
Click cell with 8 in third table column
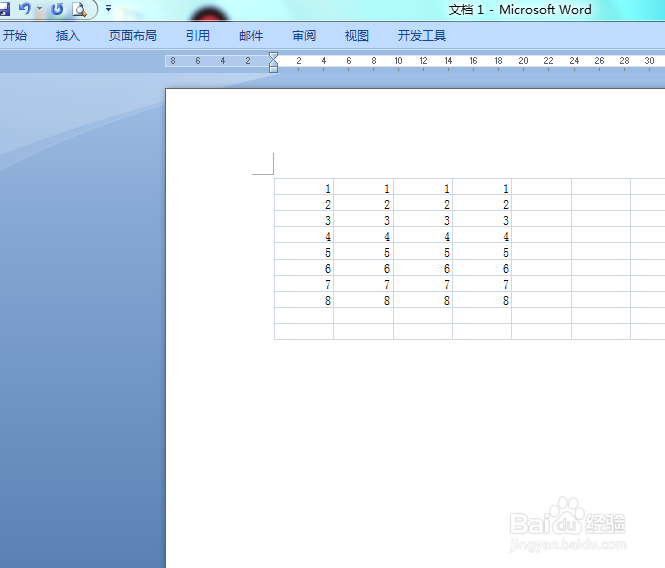423,300
